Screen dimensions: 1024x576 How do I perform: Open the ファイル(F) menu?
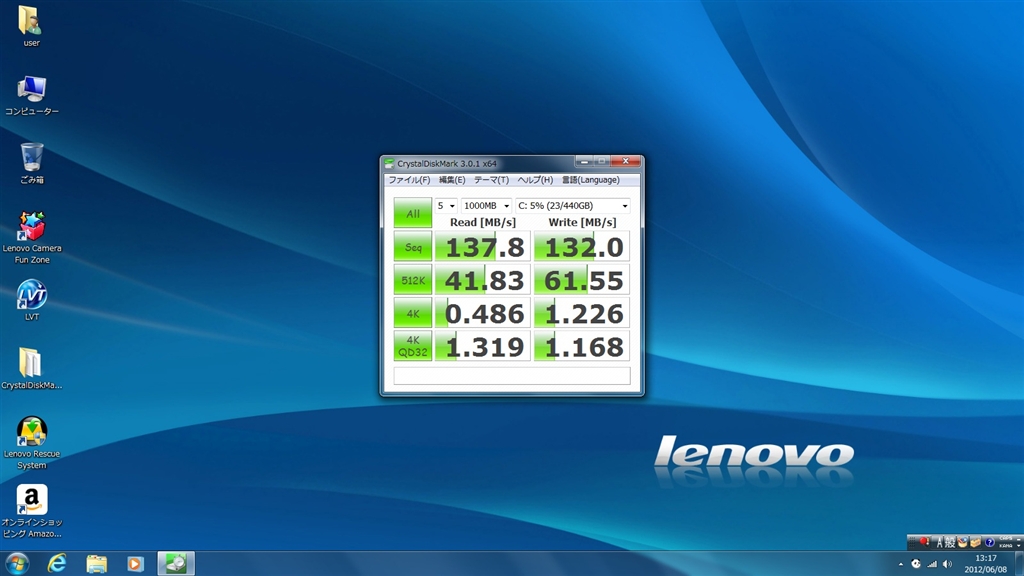point(409,180)
